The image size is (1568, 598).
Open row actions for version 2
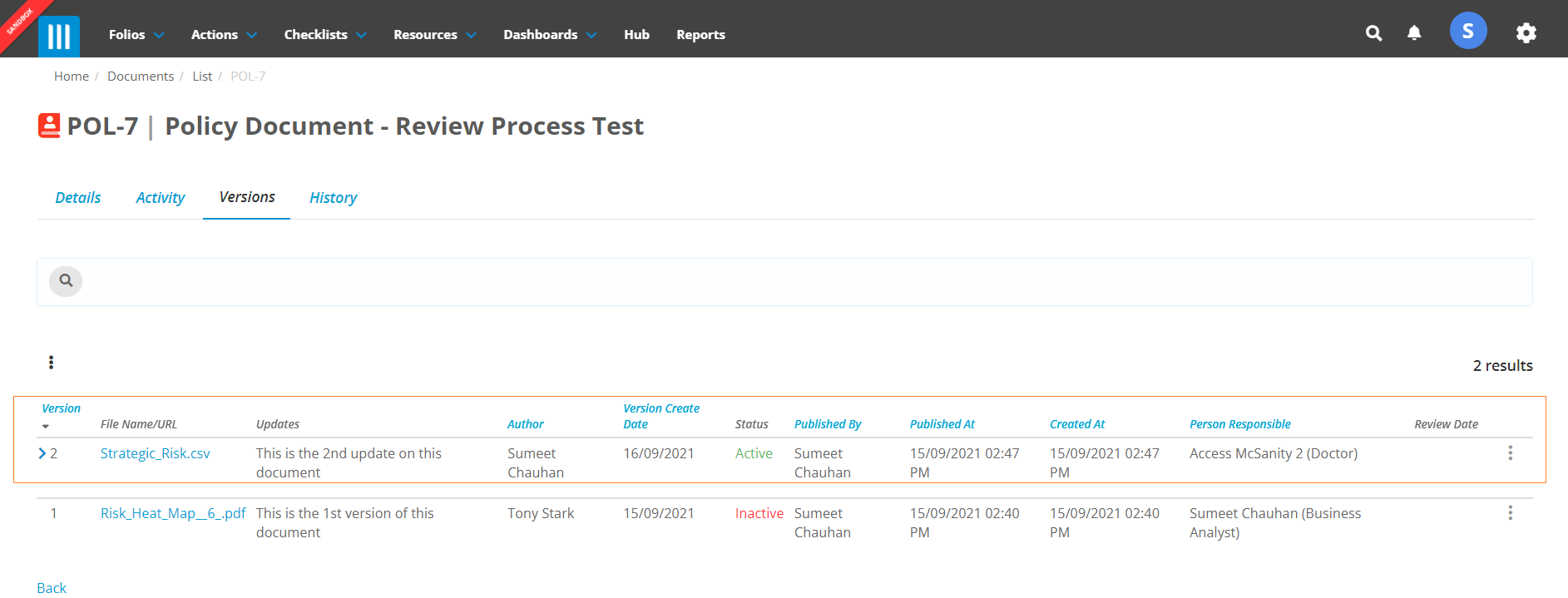[x=1510, y=453]
